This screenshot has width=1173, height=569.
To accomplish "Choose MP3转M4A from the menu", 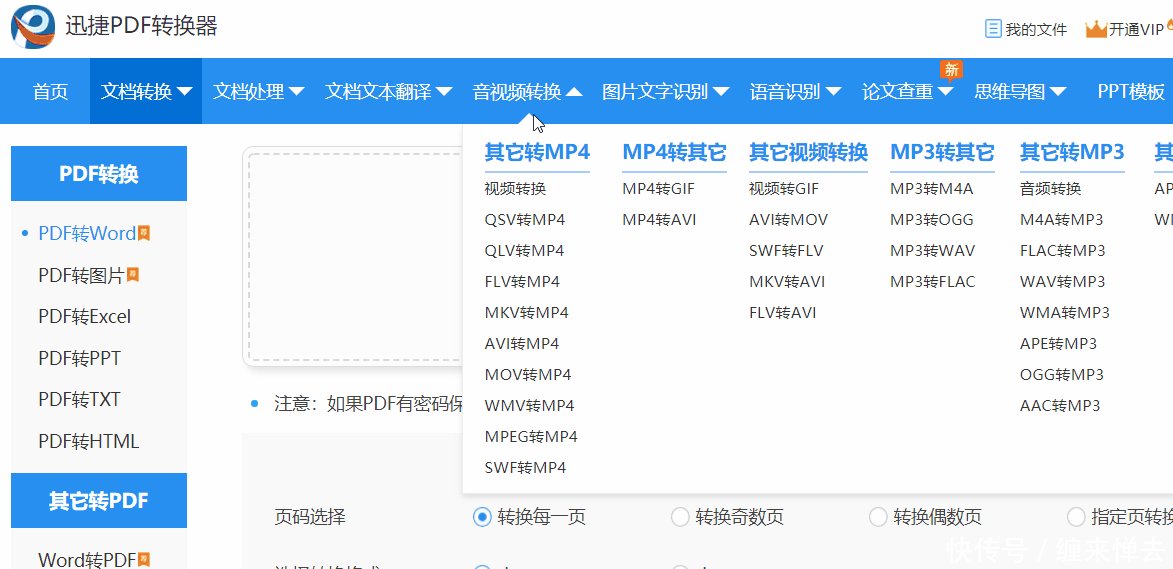I will pyautogui.click(x=931, y=188).
